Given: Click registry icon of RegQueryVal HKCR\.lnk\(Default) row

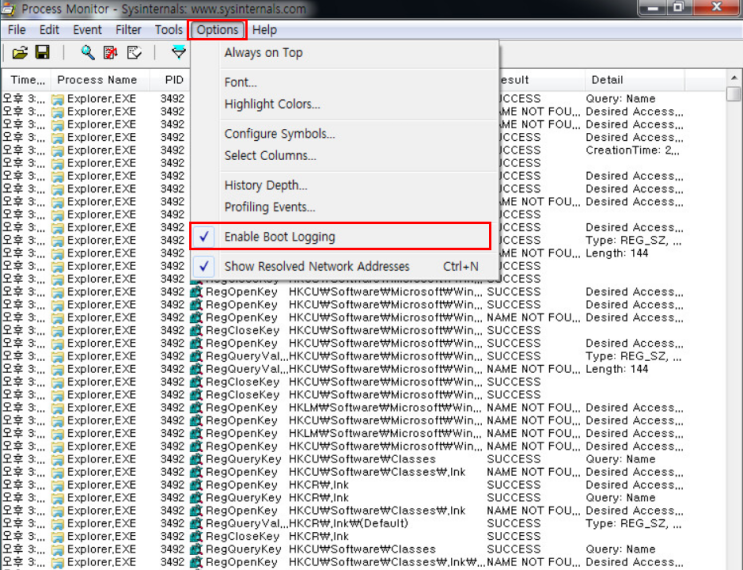Looking at the screenshot, I should (196, 524).
